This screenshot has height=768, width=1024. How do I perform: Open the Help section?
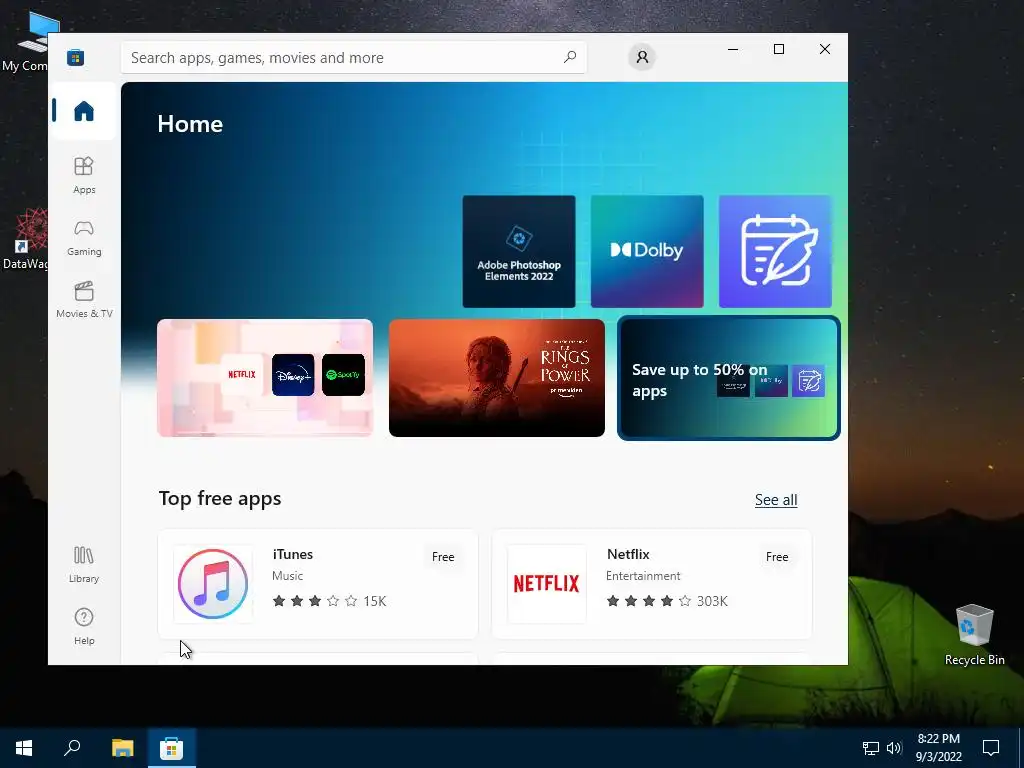tap(84, 626)
